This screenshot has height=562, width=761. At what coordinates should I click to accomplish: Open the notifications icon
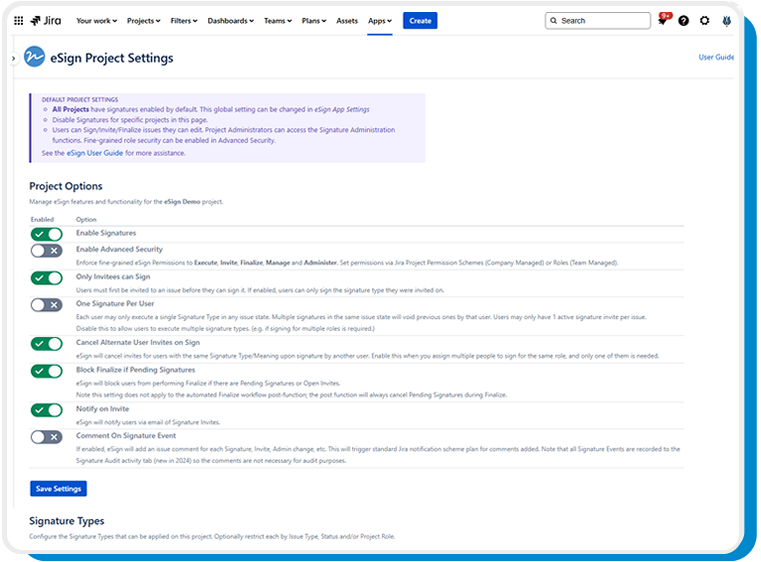[x=662, y=20]
